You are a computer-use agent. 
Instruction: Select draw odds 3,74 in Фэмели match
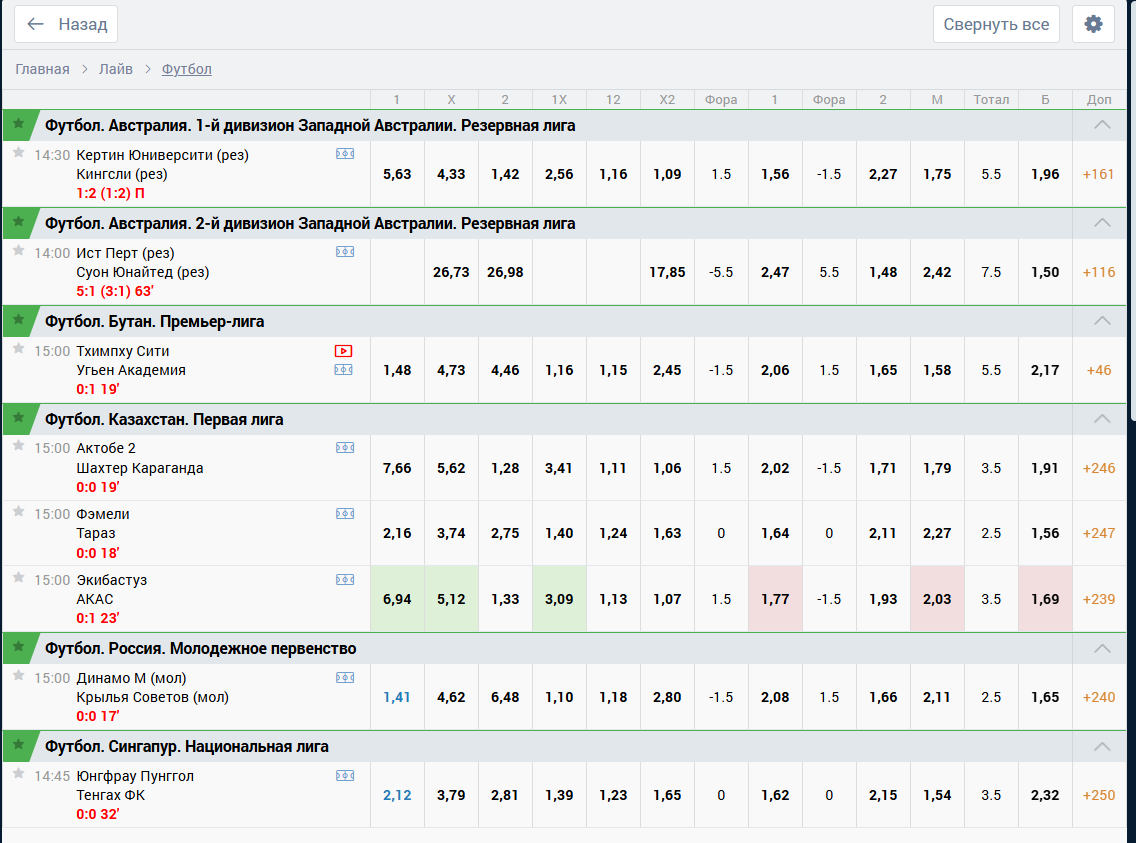point(451,533)
